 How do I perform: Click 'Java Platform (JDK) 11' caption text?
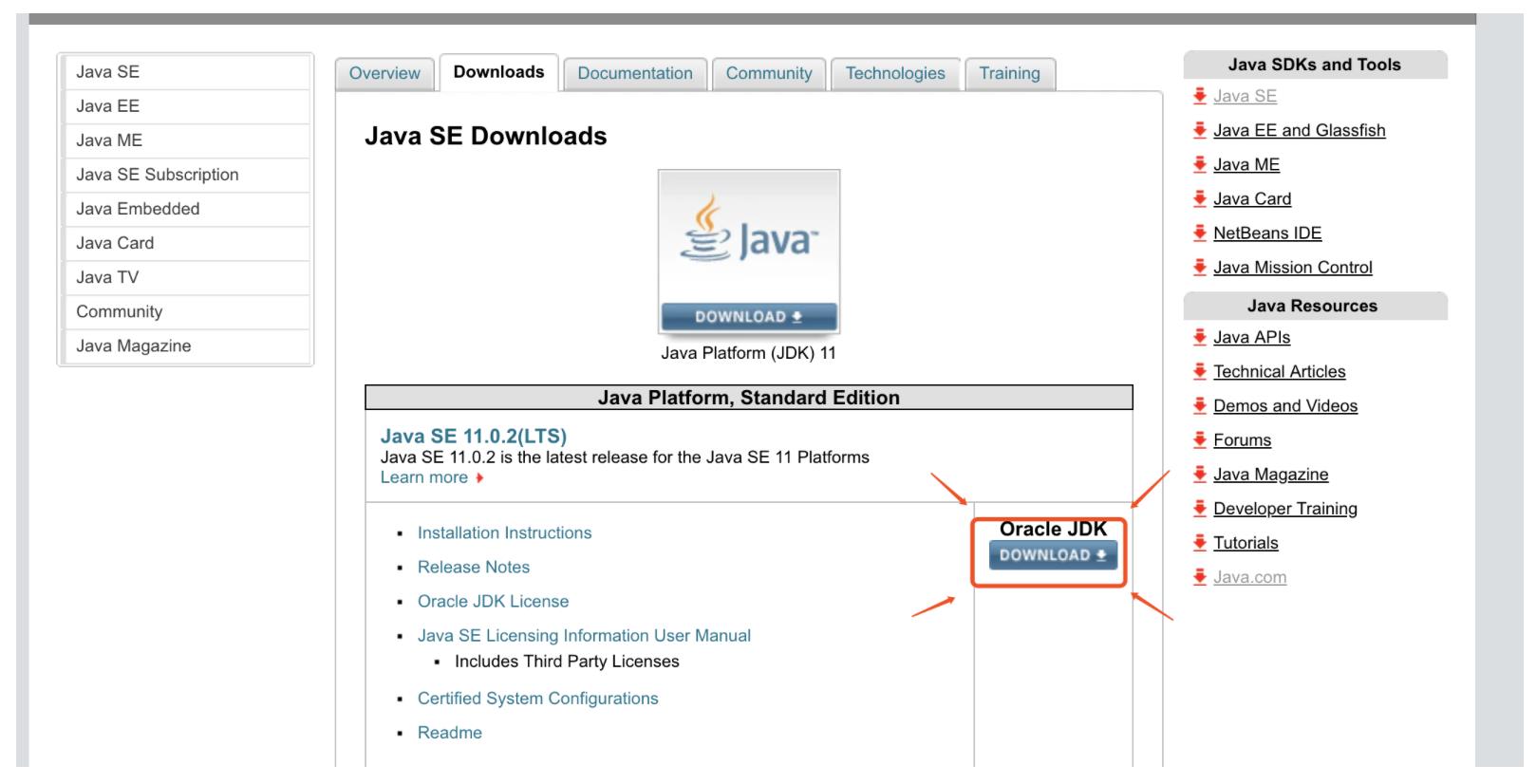[x=748, y=353]
